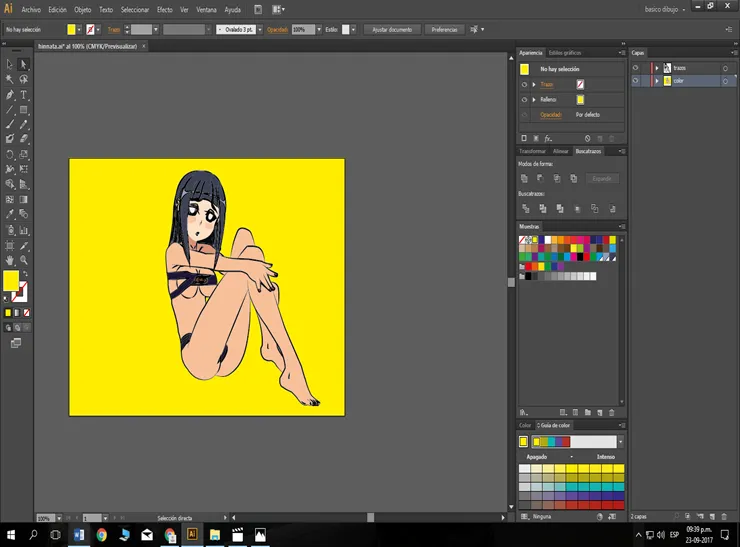Select the Eyedropper tool

click(9, 214)
